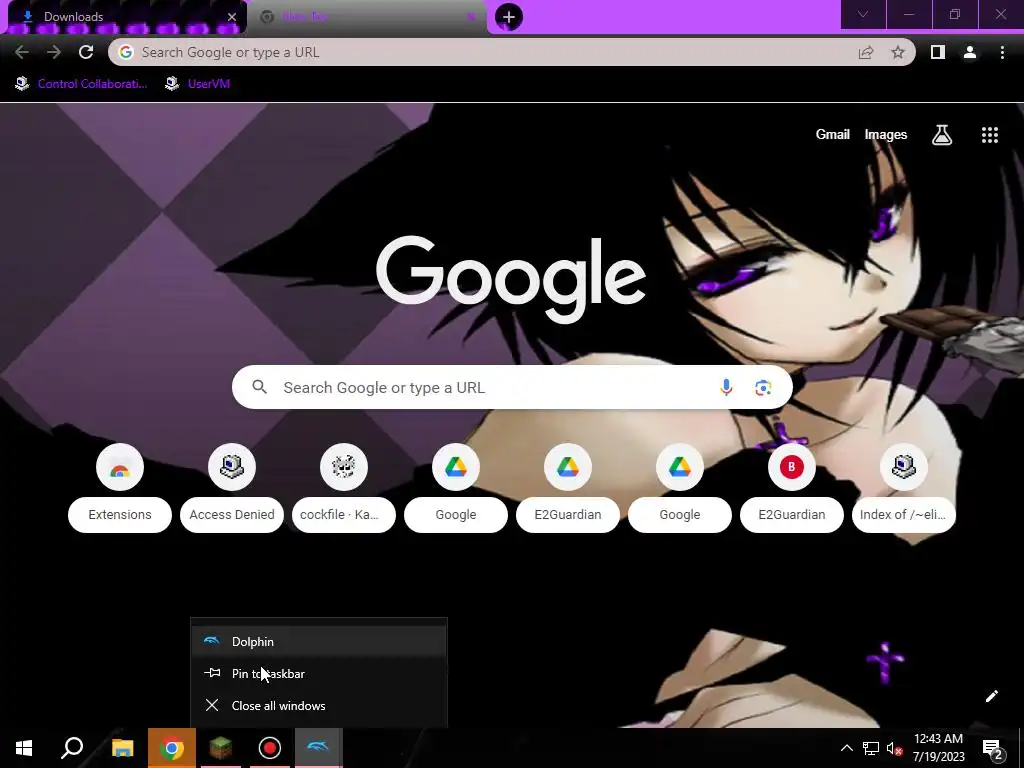Show hidden system tray icons
This screenshot has width=1024, height=768.
tap(846, 749)
